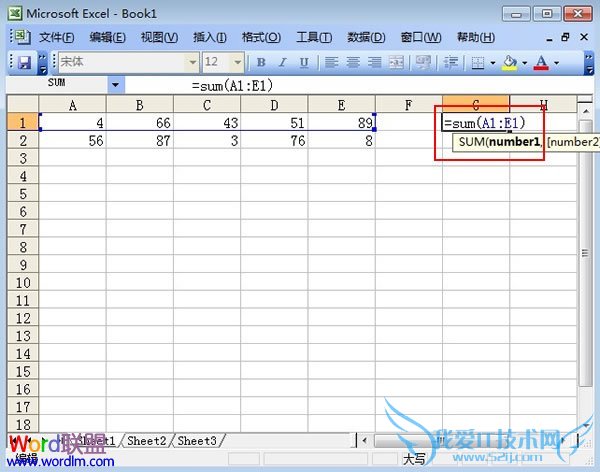
Task: Click the fill color bucket
Action: pyautogui.click(x=510, y=62)
